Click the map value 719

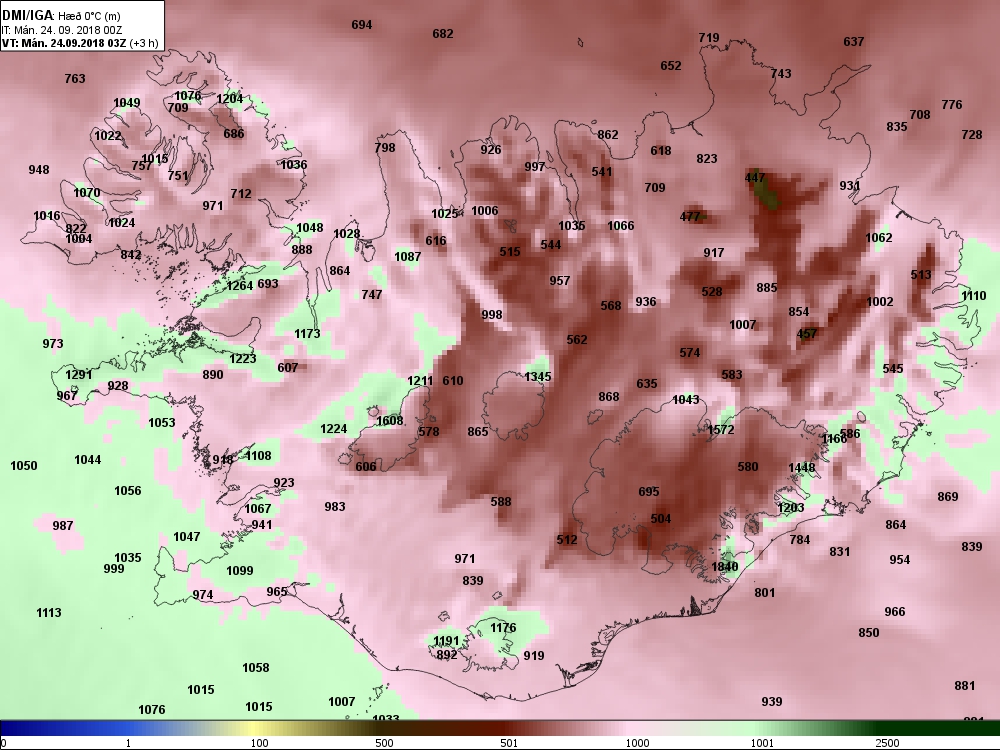click(x=709, y=38)
